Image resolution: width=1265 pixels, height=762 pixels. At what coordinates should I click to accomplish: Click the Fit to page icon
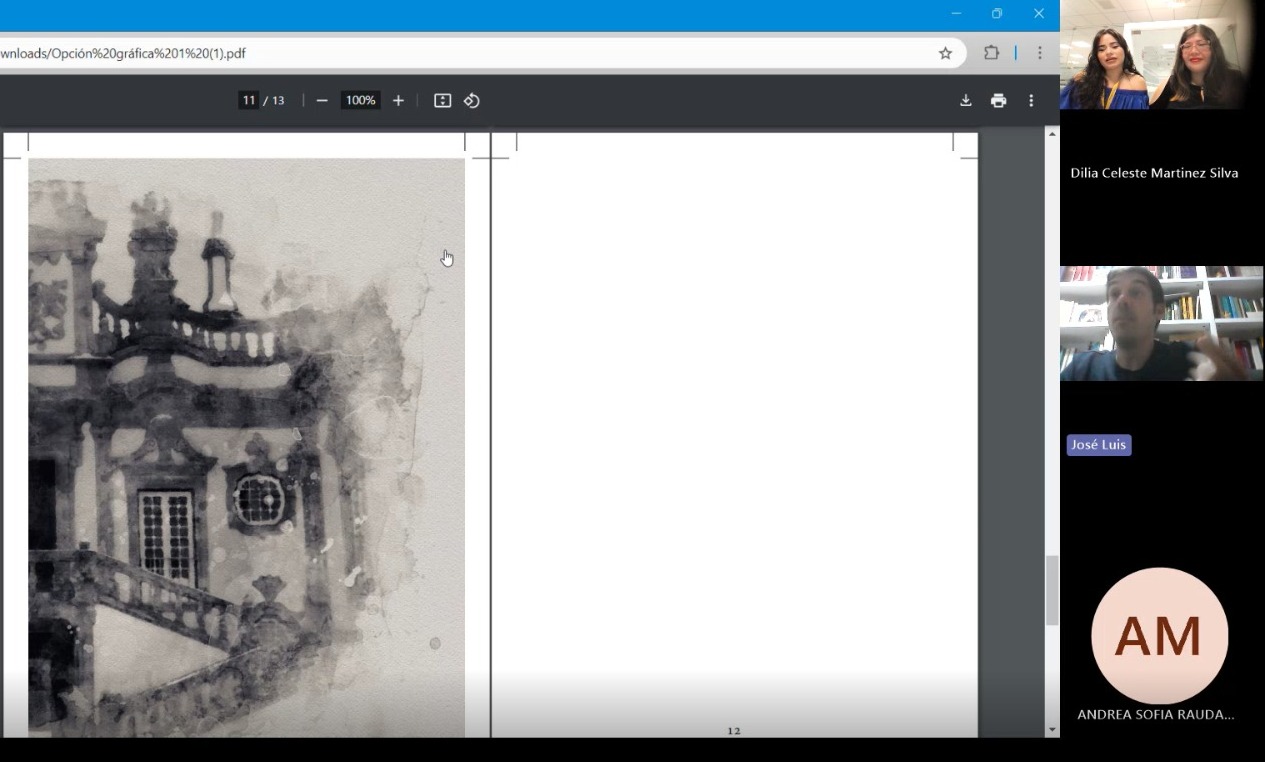(442, 100)
